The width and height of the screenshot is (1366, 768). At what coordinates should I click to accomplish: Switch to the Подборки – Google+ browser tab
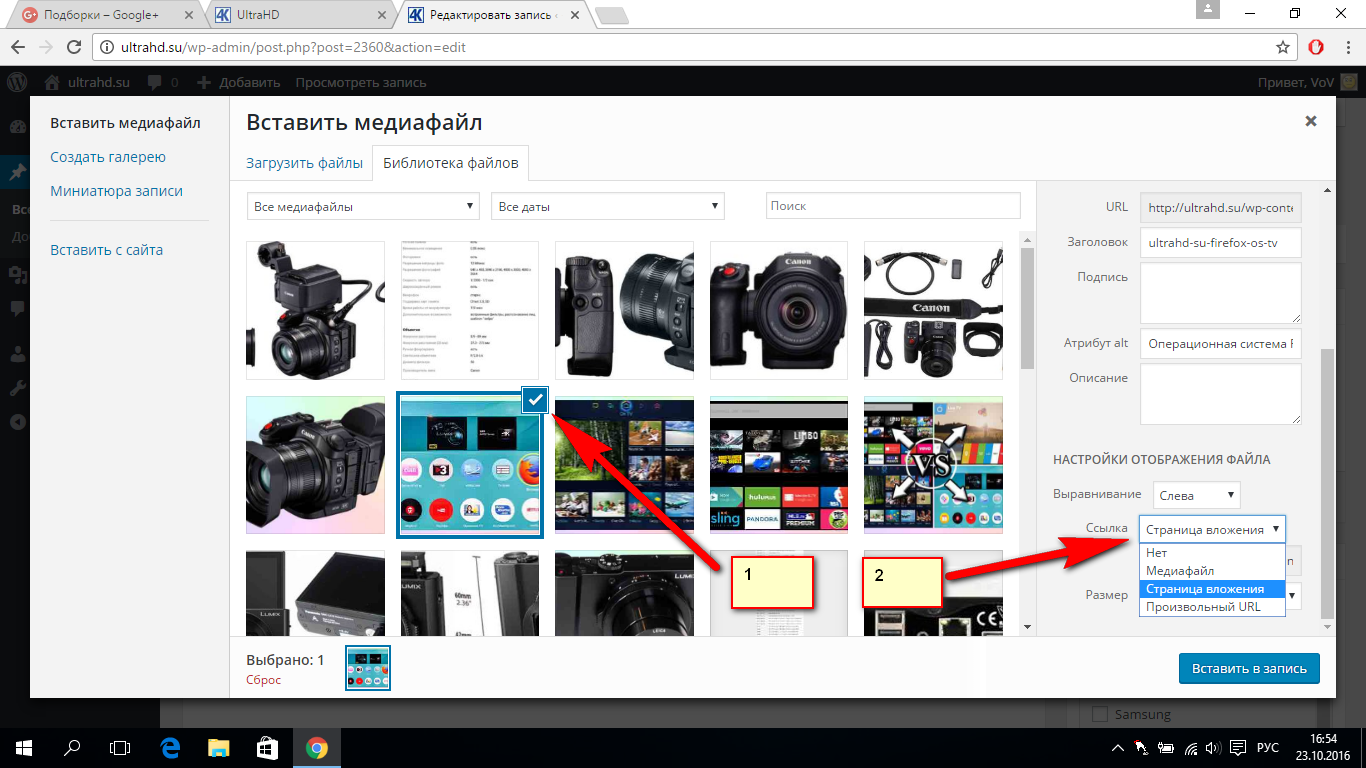click(107, 15)
